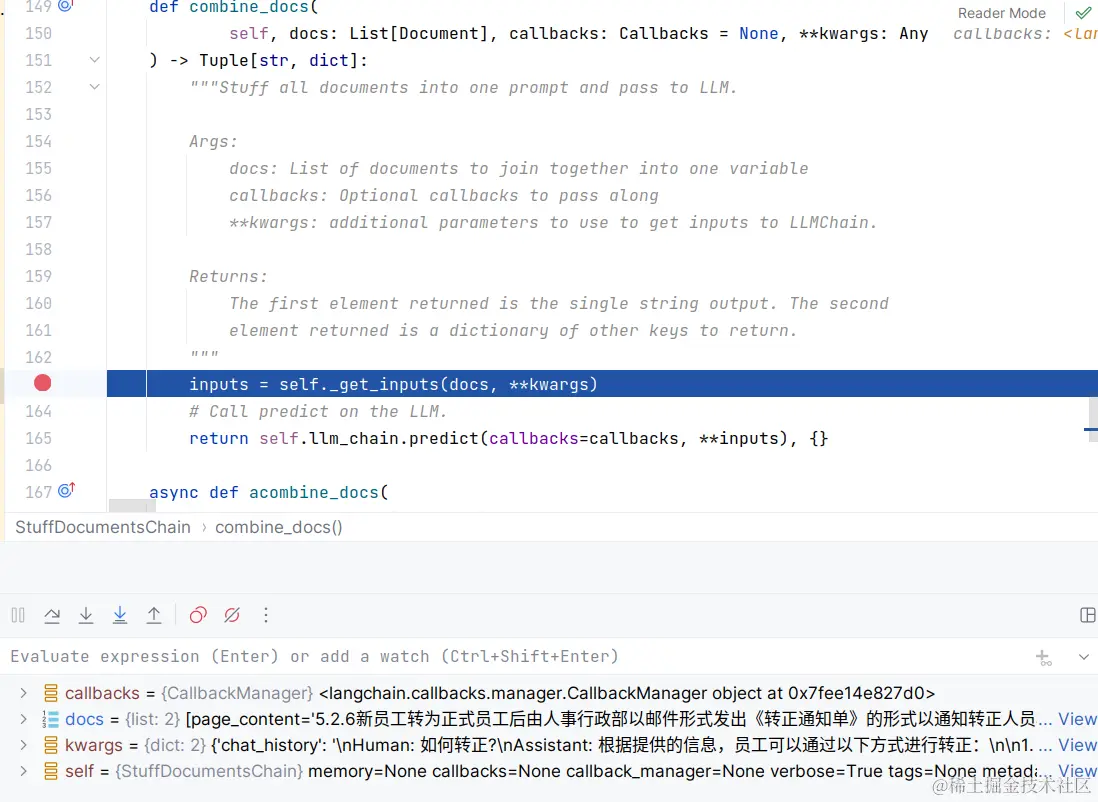Collapse code fold chevron on the docstring line
The image size is (1098, 802).
pos(92,87)
